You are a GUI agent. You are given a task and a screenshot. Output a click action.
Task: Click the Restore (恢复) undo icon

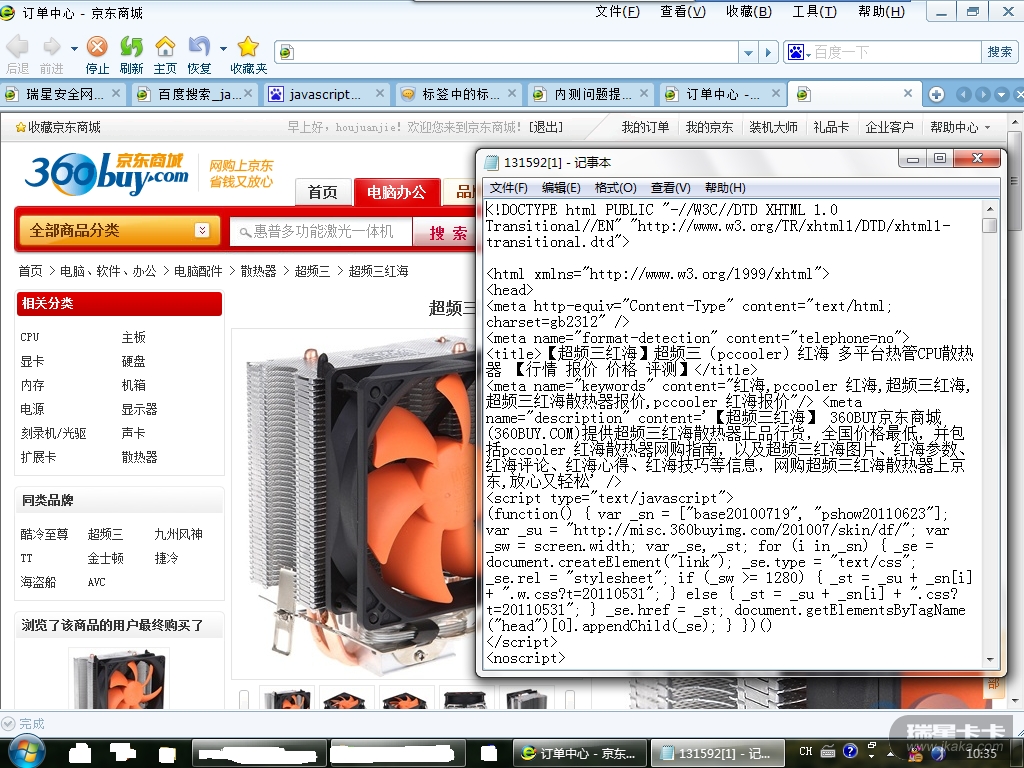coord(199,46)
